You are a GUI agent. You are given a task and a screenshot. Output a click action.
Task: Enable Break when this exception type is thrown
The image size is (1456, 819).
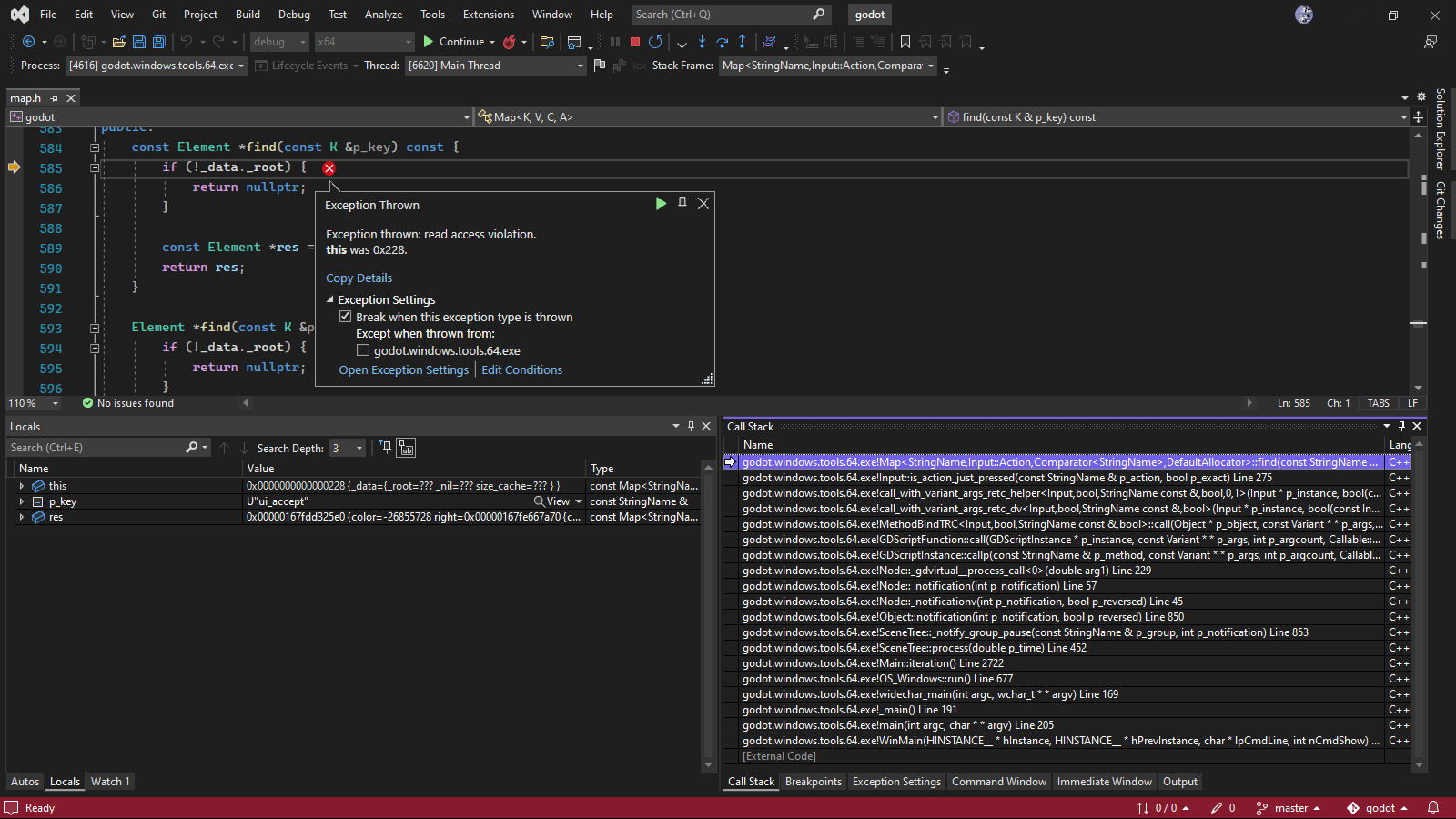(x=346, y=317)
